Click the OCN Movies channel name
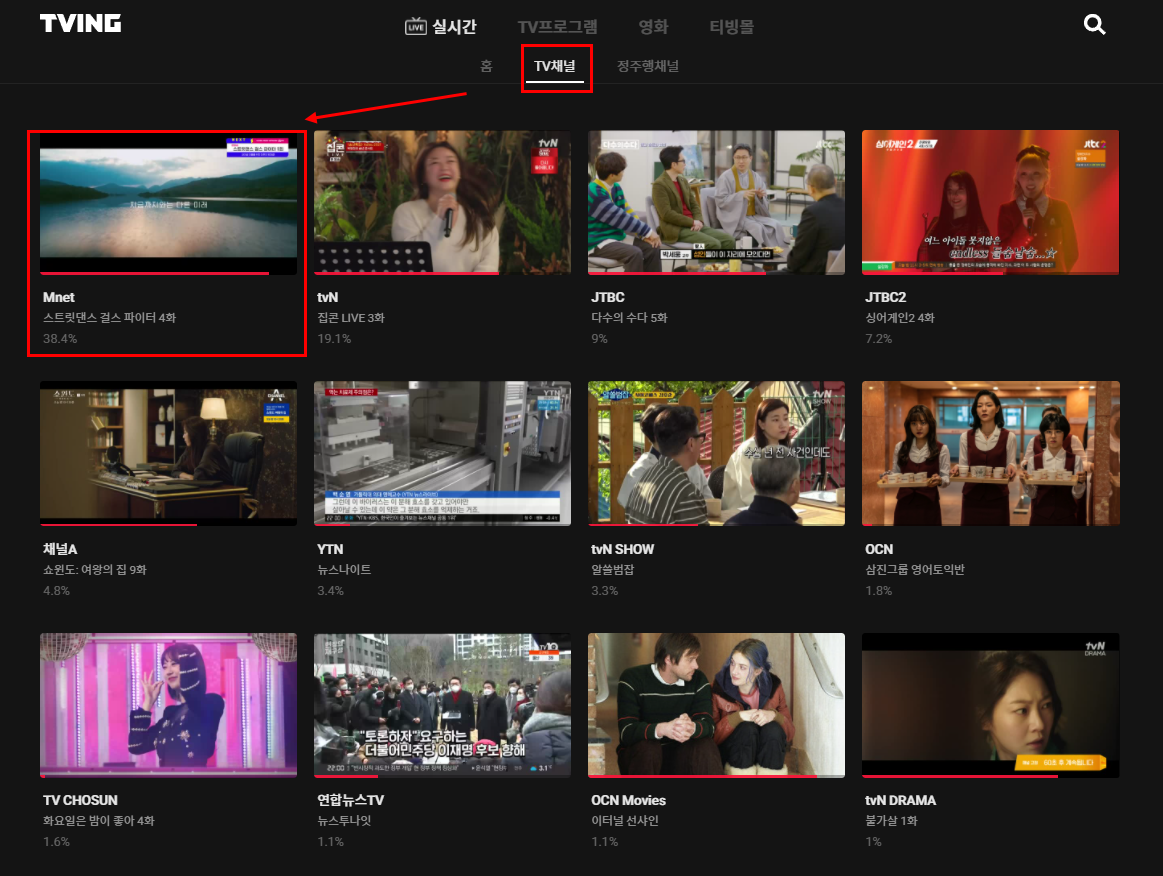This screenshot has width=1163, height=876. click(x=628, y=800)
